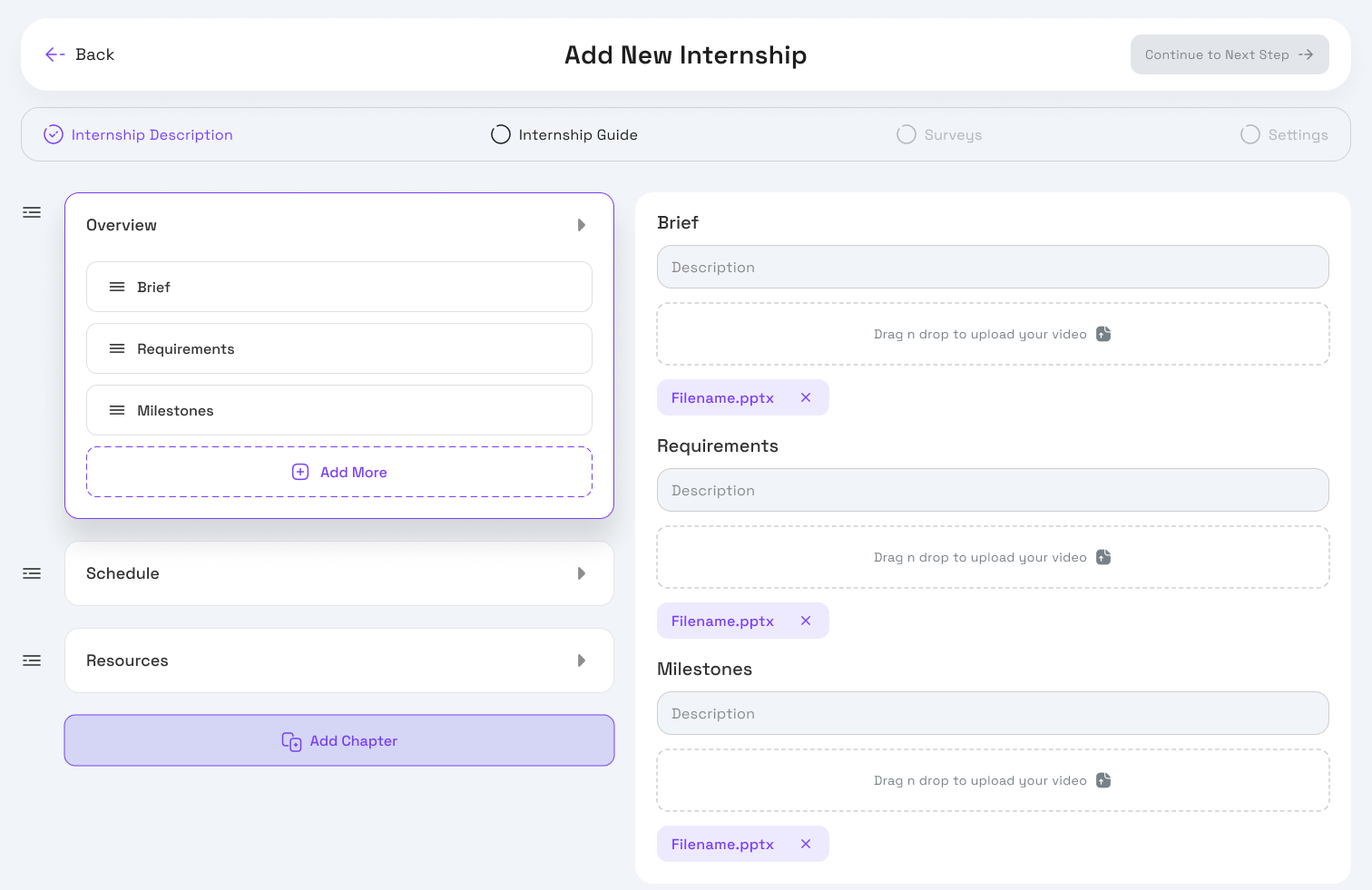Click the drag handle beside the Schedule chapter
Screen dimensions: 1372x890
tap(31, 572)
